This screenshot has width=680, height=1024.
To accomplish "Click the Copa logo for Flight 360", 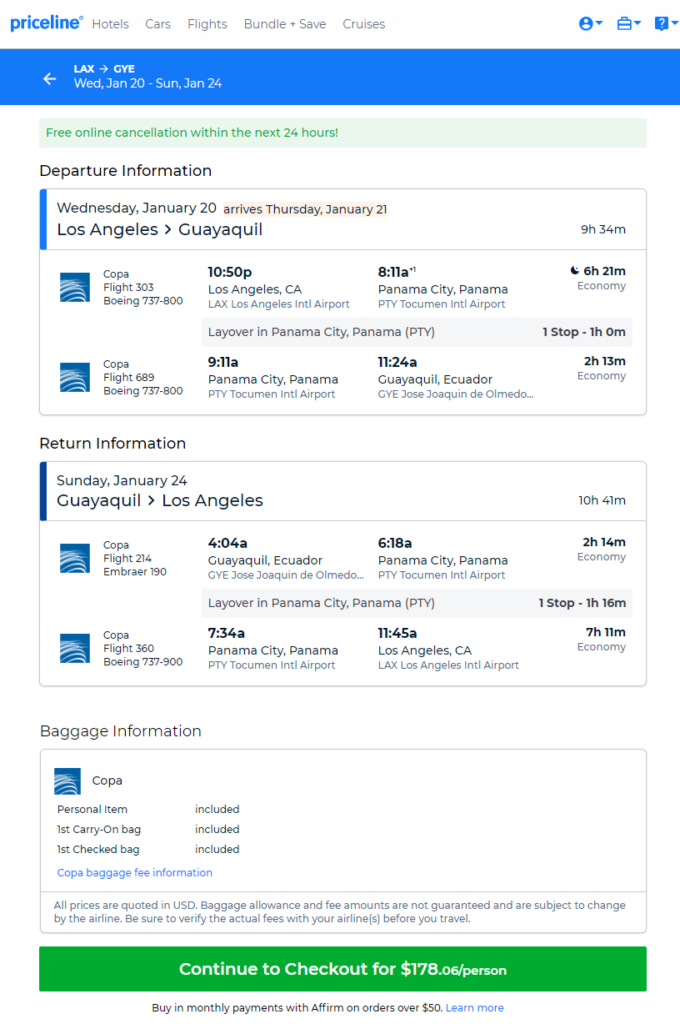I will pos(75,648).
